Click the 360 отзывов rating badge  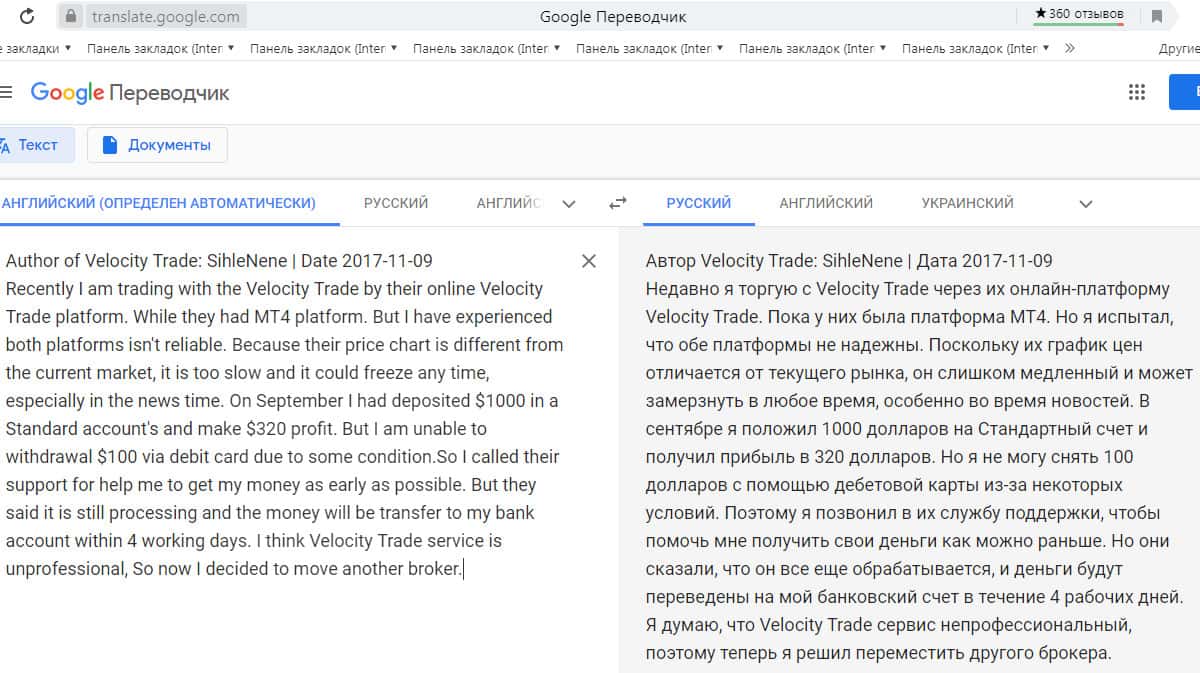coord(1078,15)
